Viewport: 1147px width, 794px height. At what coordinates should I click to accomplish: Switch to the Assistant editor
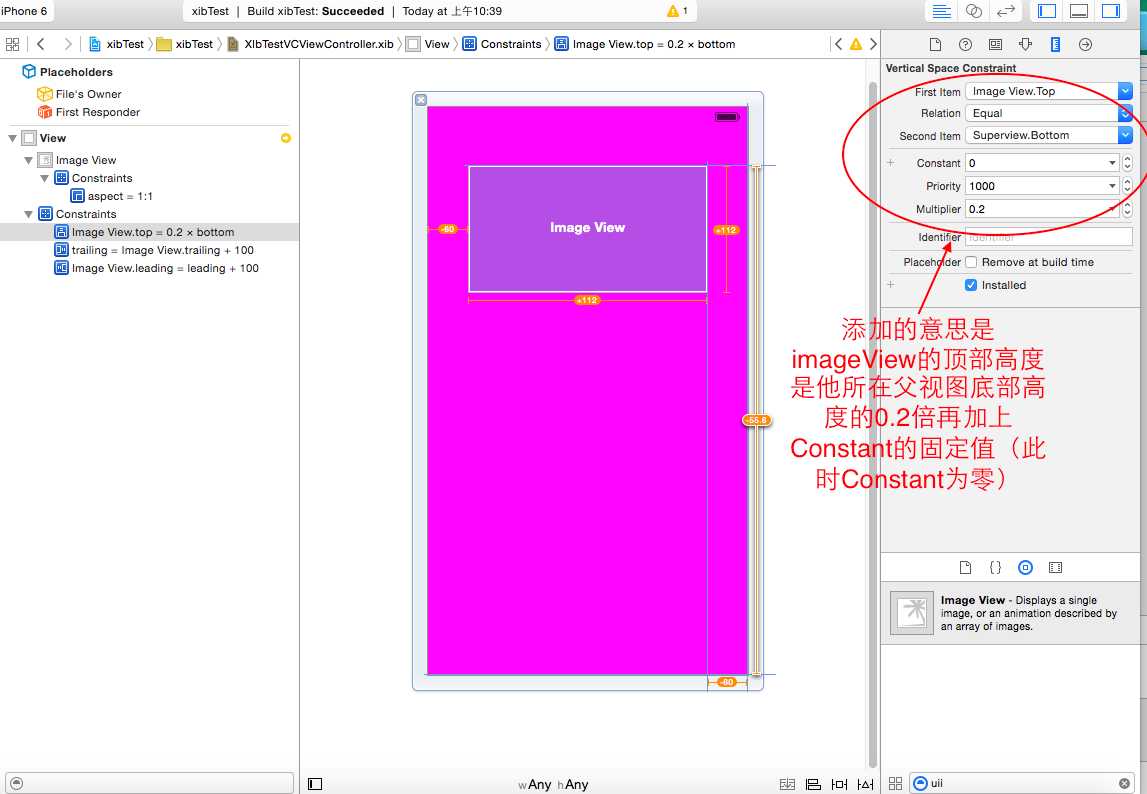pyautogui.click(x=974, y=11)
